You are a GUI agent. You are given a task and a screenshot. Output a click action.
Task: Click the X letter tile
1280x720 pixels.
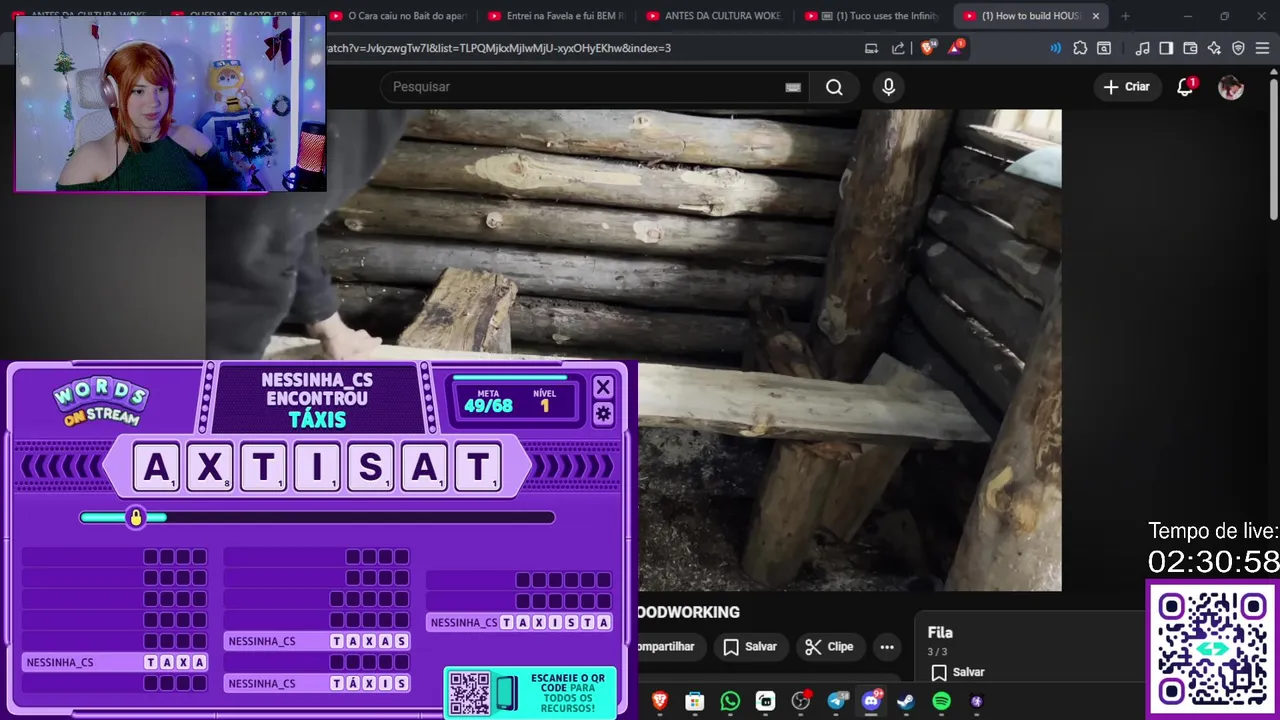[x=210, y=467]
